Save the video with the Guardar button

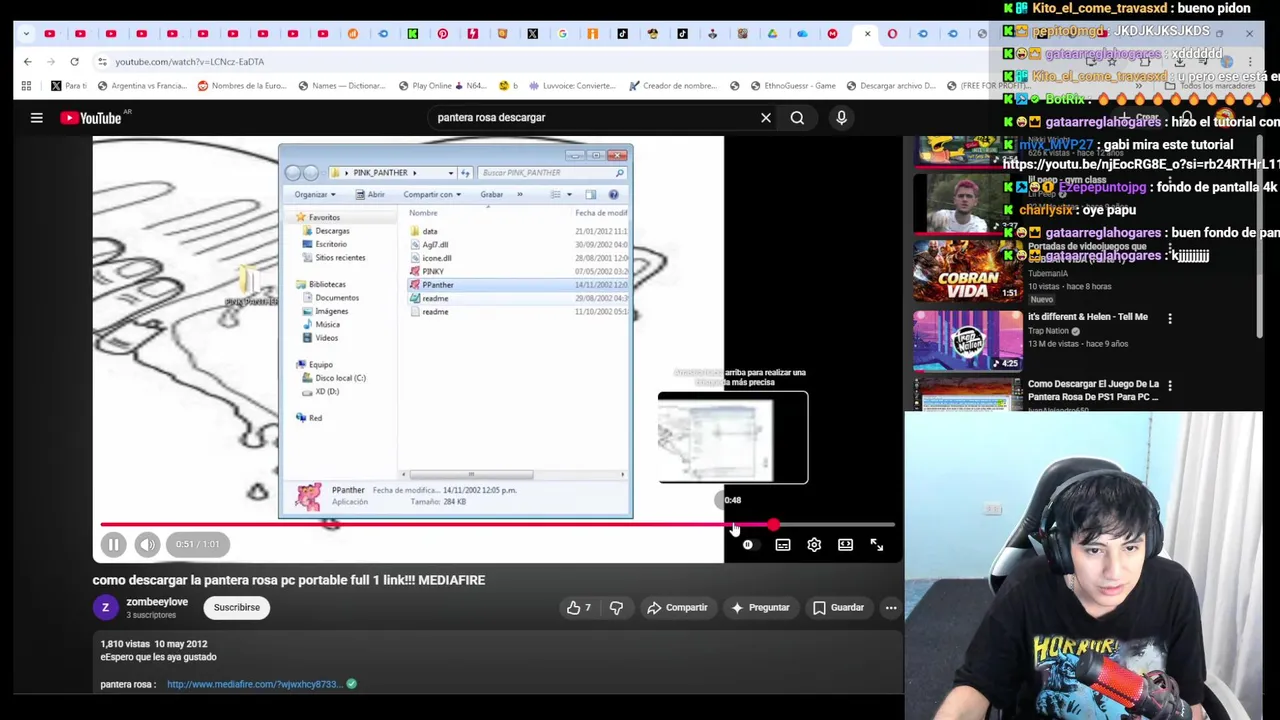point(838,608)
